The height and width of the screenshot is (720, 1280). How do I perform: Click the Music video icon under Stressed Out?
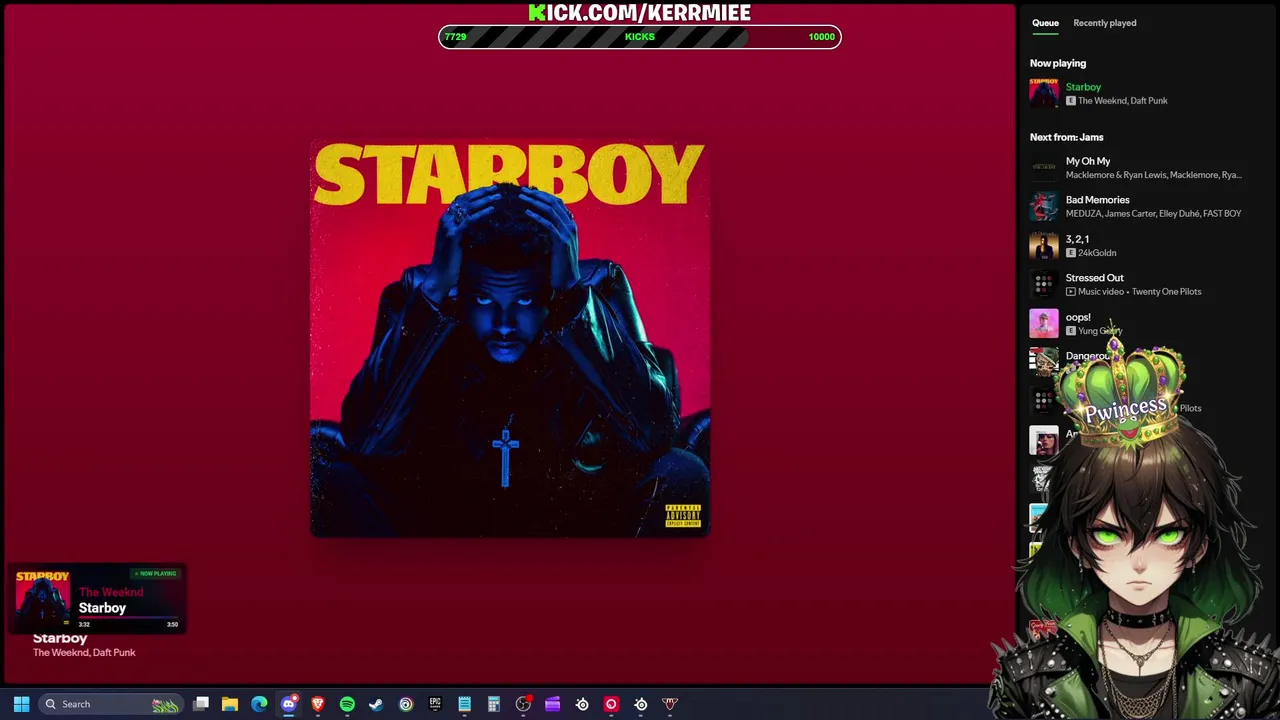[1071, 292]
